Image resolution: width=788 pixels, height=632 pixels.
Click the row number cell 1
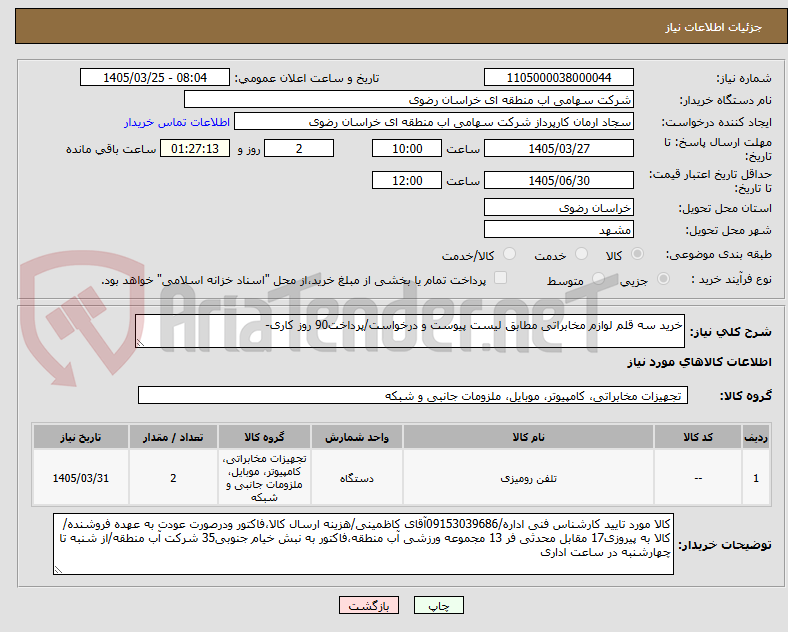coord(756,478)
